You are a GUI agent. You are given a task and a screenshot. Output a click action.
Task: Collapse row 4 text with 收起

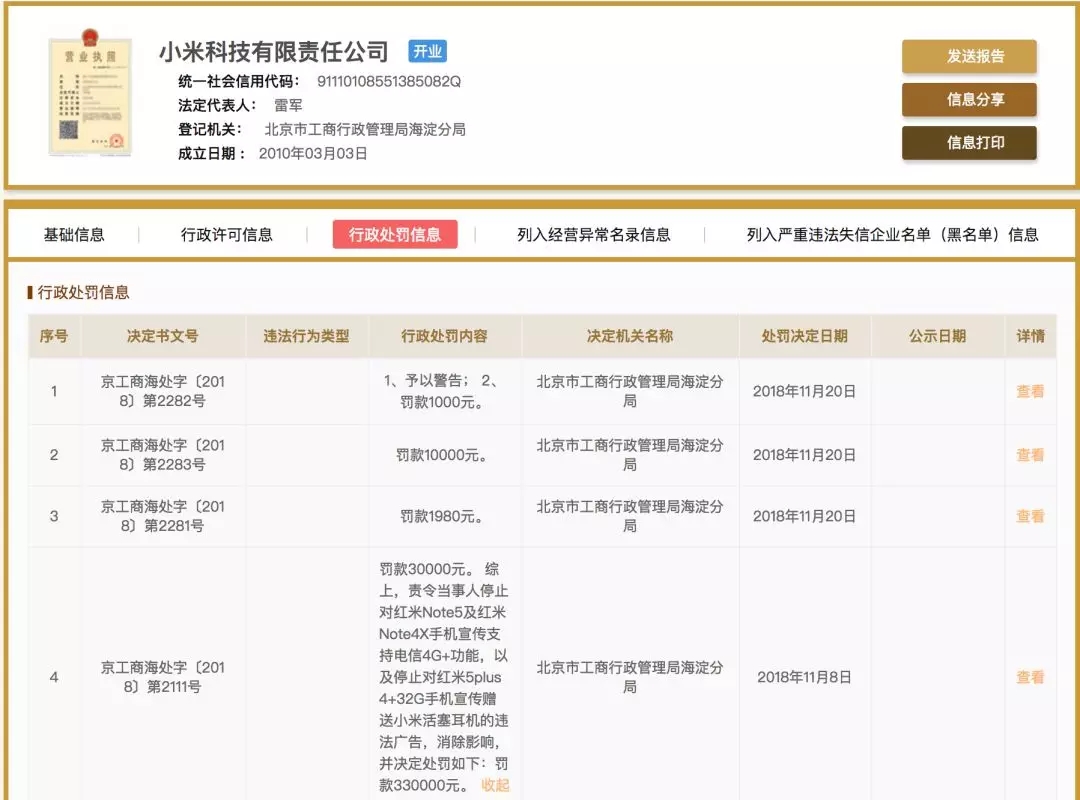click(x=495, y=785)
